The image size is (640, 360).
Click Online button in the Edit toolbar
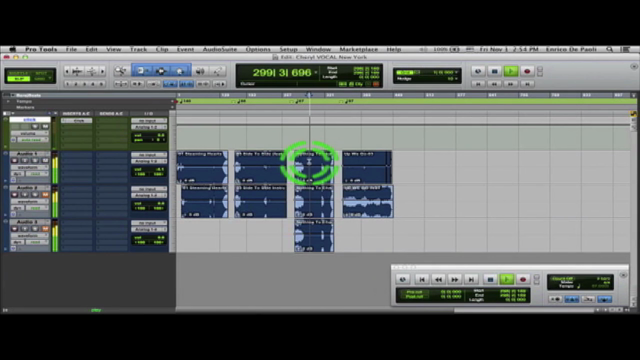478,71
